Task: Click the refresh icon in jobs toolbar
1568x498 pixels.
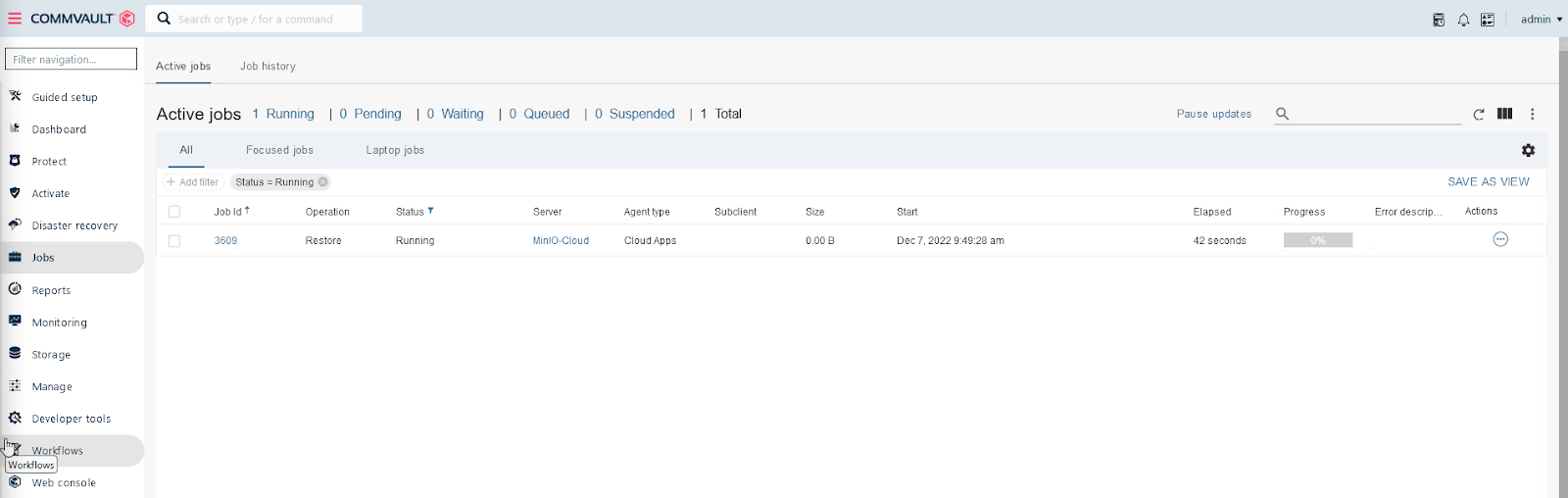Action: coord(1479,115)
